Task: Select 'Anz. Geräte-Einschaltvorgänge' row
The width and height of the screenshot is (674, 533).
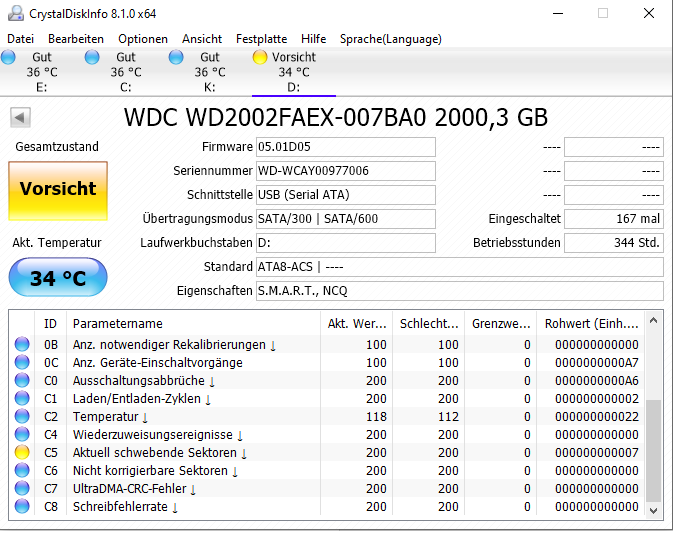Action: (x=327, y=362)
